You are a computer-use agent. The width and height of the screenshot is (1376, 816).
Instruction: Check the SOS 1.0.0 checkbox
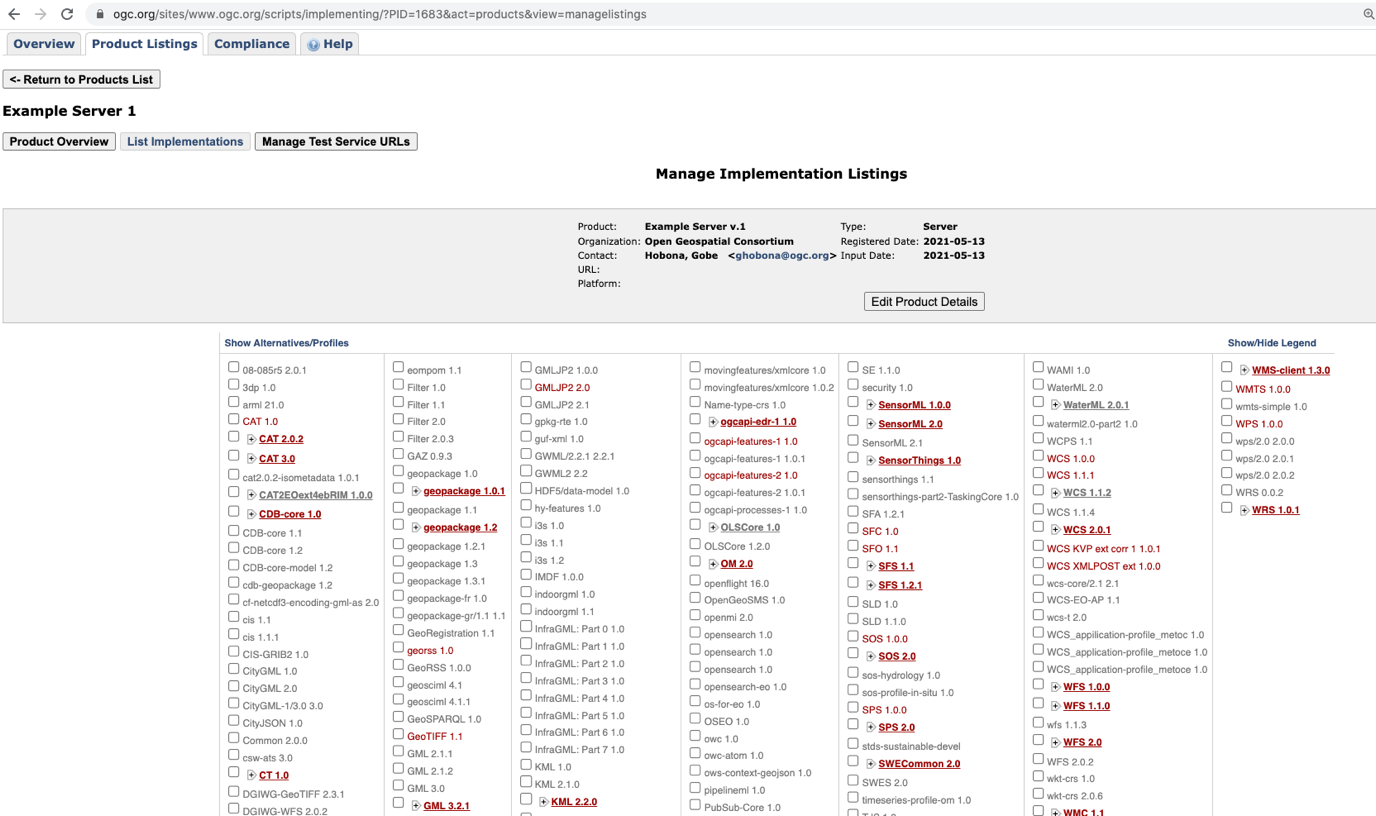853,636
